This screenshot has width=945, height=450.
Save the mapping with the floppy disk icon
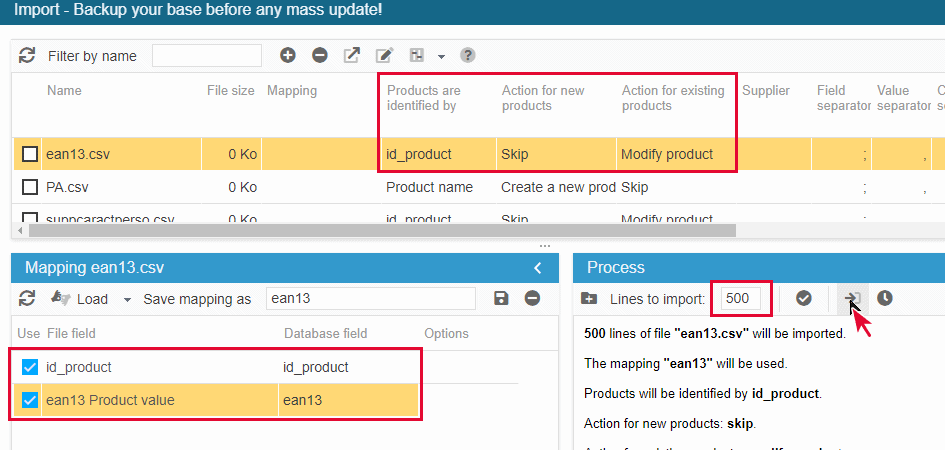pyautogui.click(x=502, y=298)
